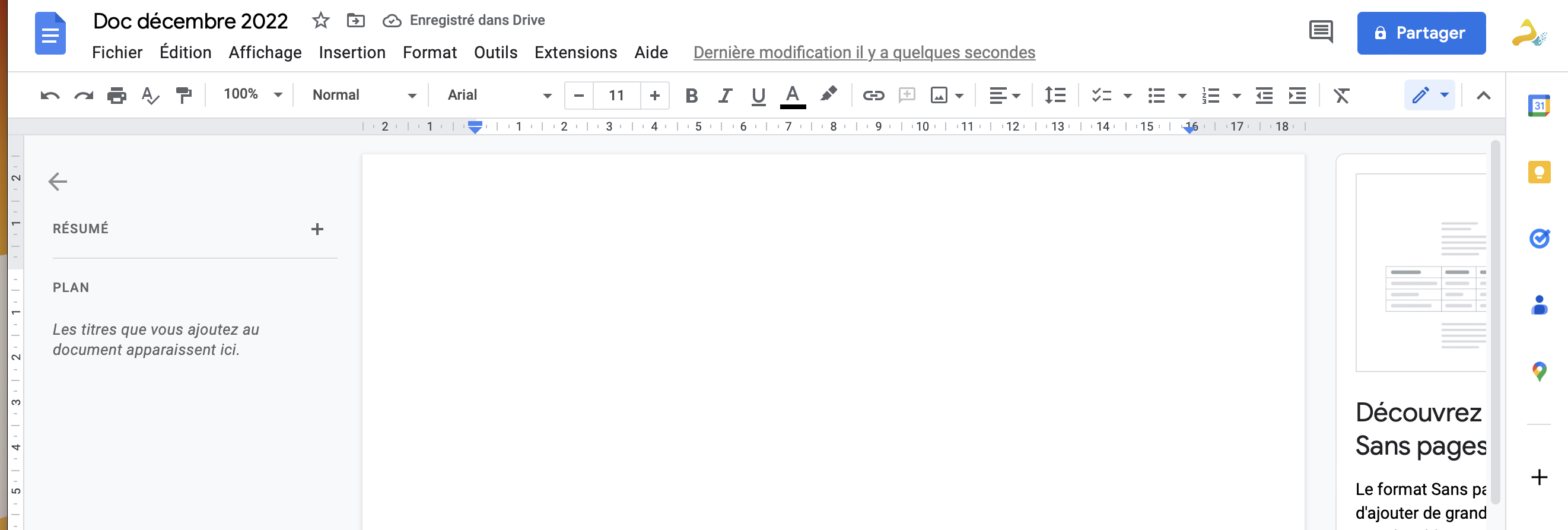Open Google Maps in side panel
Image resolution: width=1568 pixels, height=530 pixels.
[x=1538, y=371]
